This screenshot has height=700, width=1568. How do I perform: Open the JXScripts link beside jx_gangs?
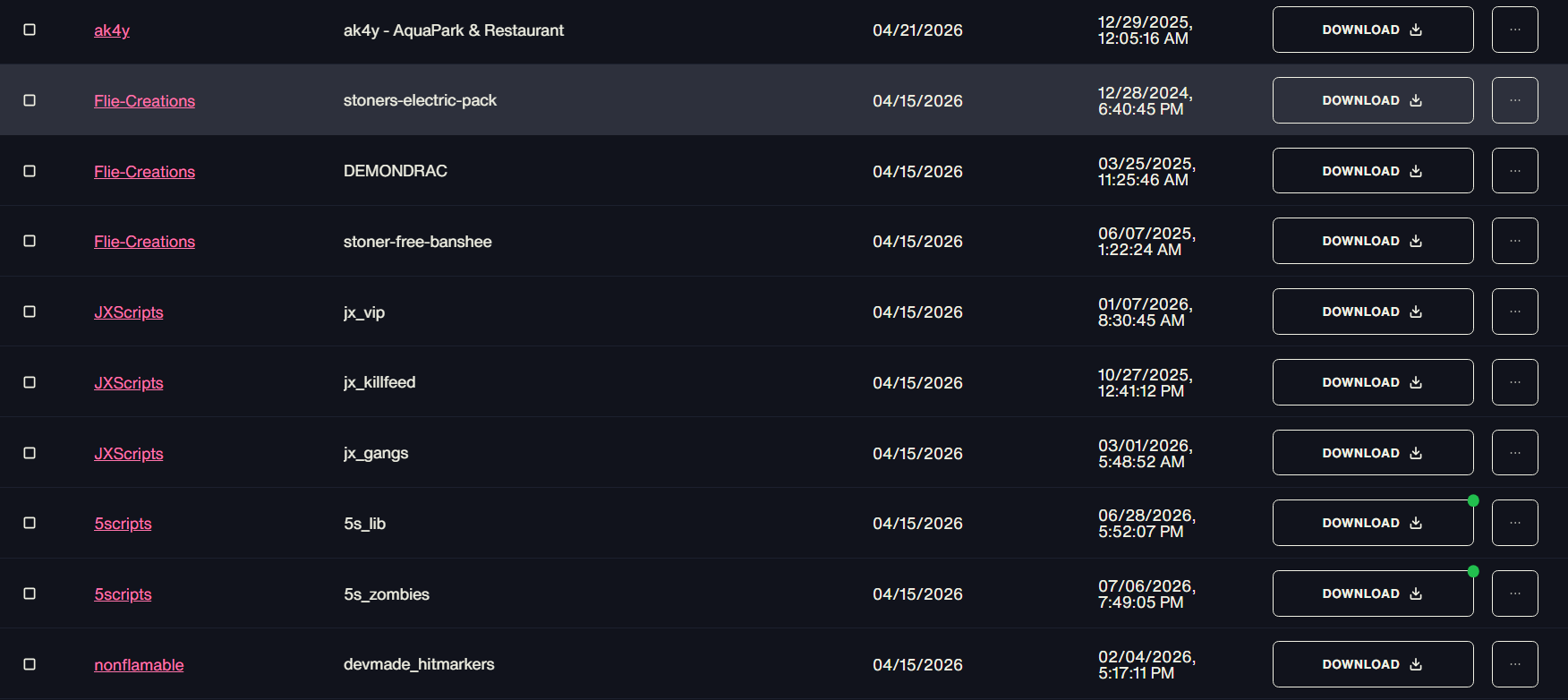pos(129,454)
